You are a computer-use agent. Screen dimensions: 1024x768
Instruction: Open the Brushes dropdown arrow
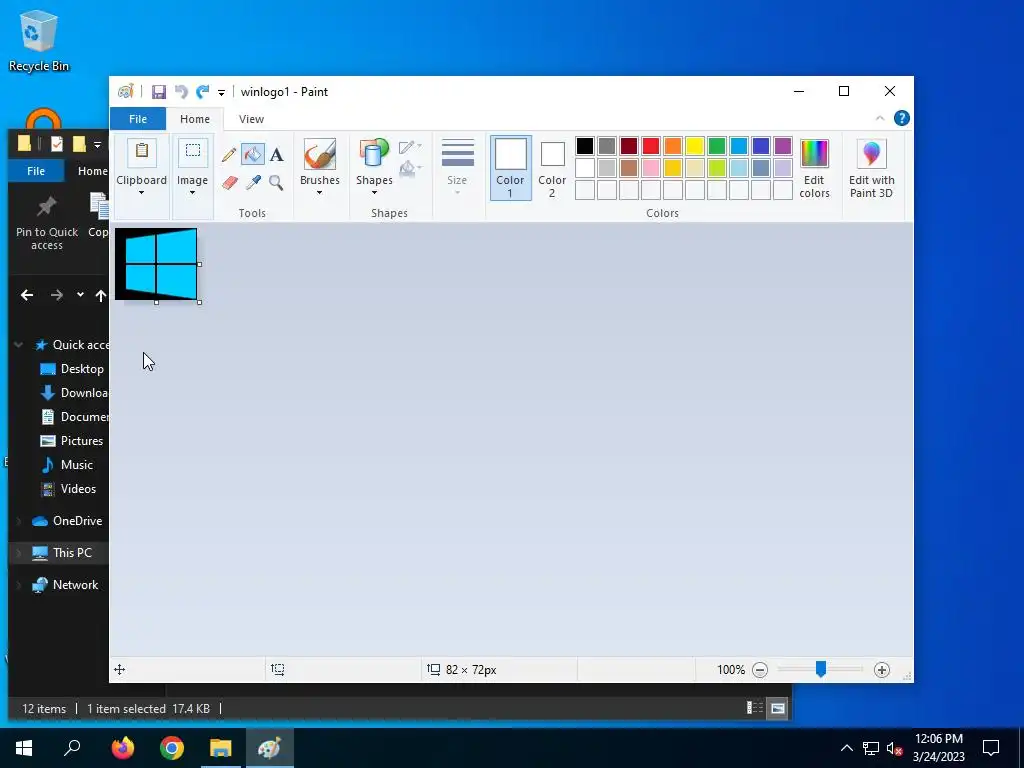pos(319,193)
